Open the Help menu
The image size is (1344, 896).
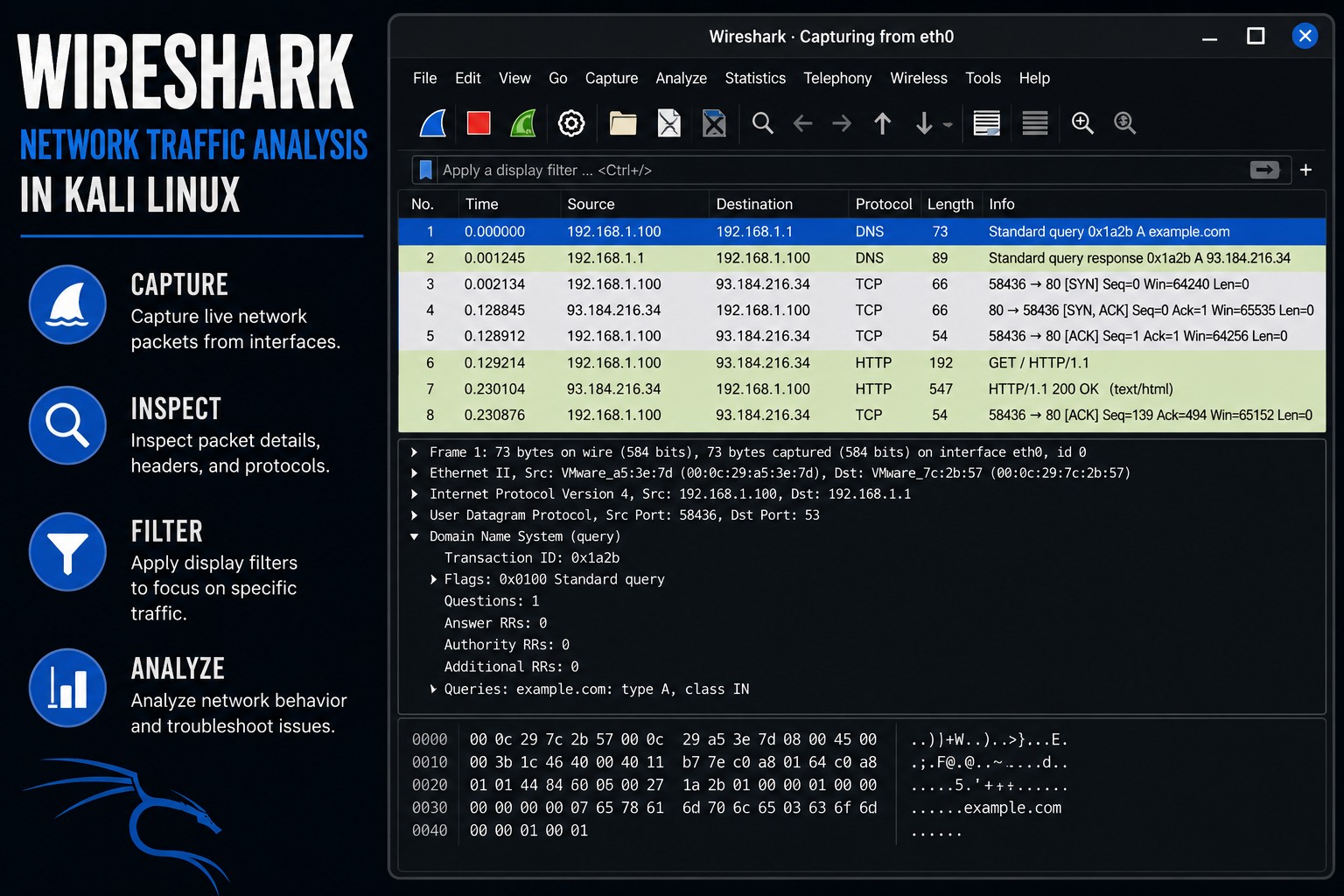pyautogui.click(x=1034, y=79)
